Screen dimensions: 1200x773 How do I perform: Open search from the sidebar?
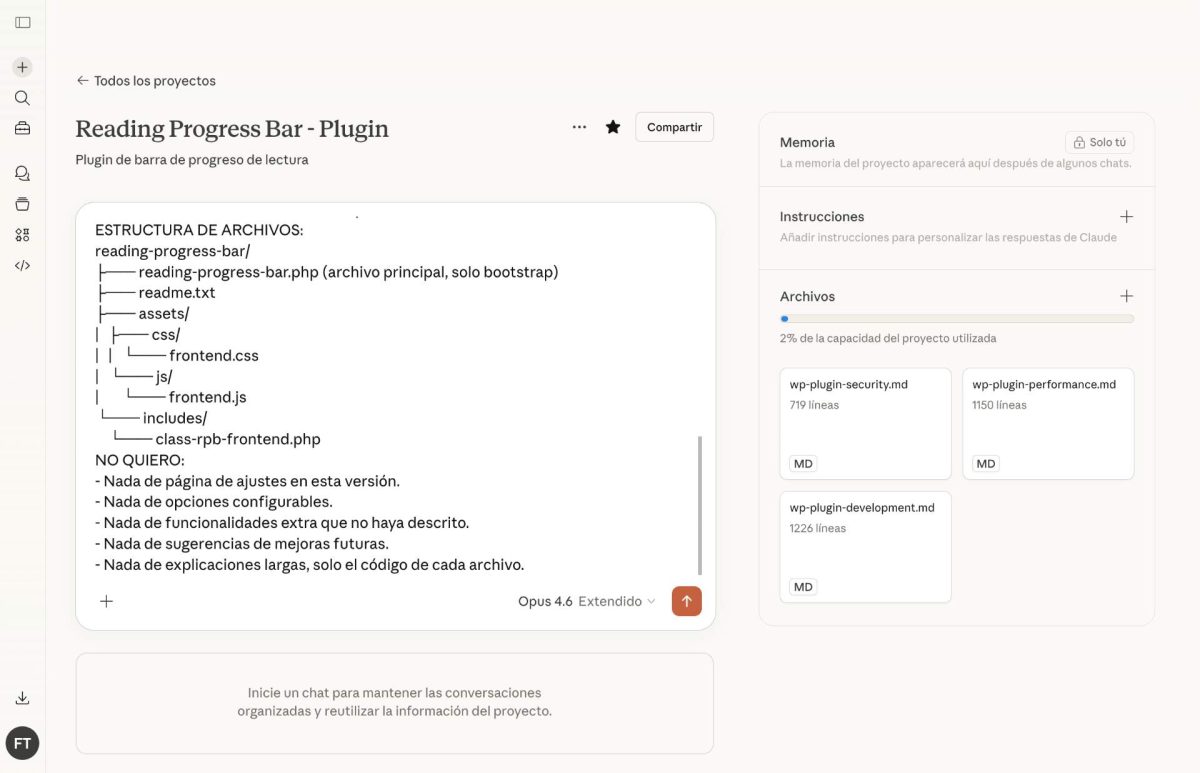pos(22,97)
